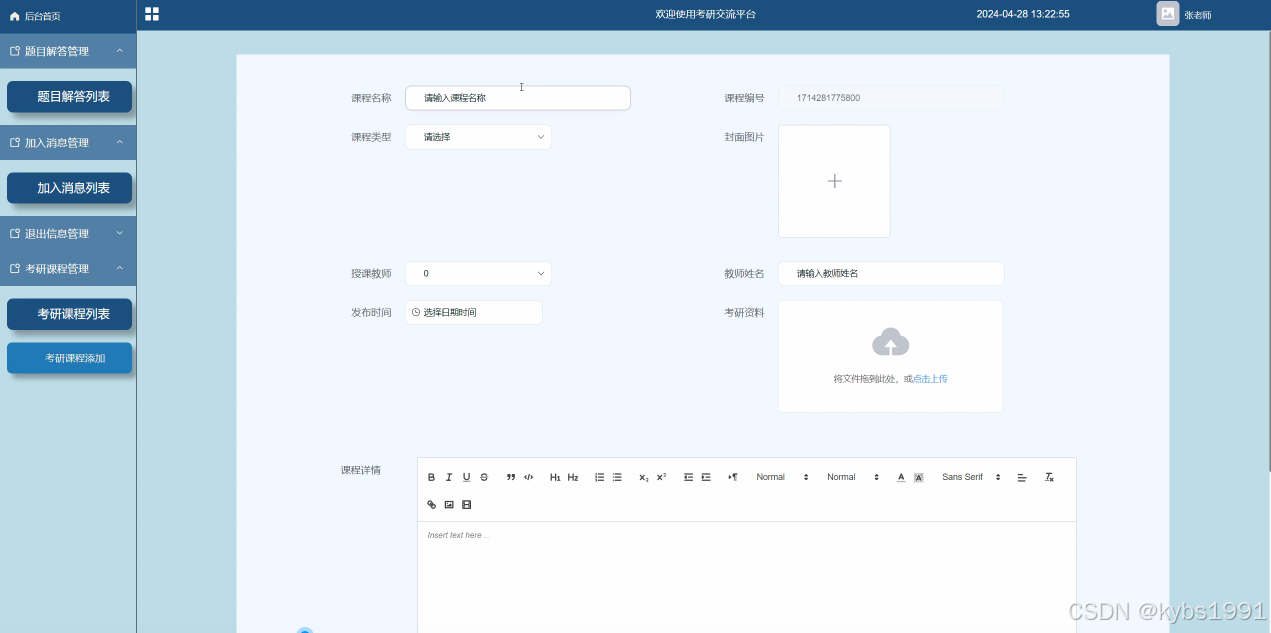Open the text color picker

[x=901, y=478]
